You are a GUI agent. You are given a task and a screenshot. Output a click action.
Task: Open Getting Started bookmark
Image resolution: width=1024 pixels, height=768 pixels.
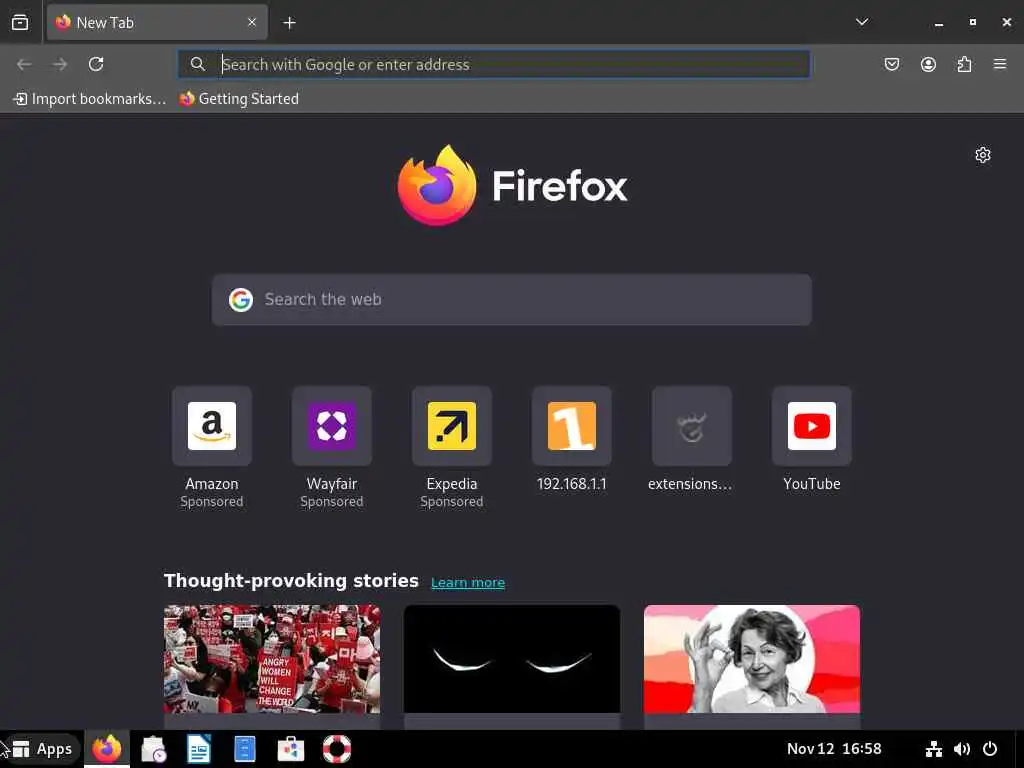[239, 99]
